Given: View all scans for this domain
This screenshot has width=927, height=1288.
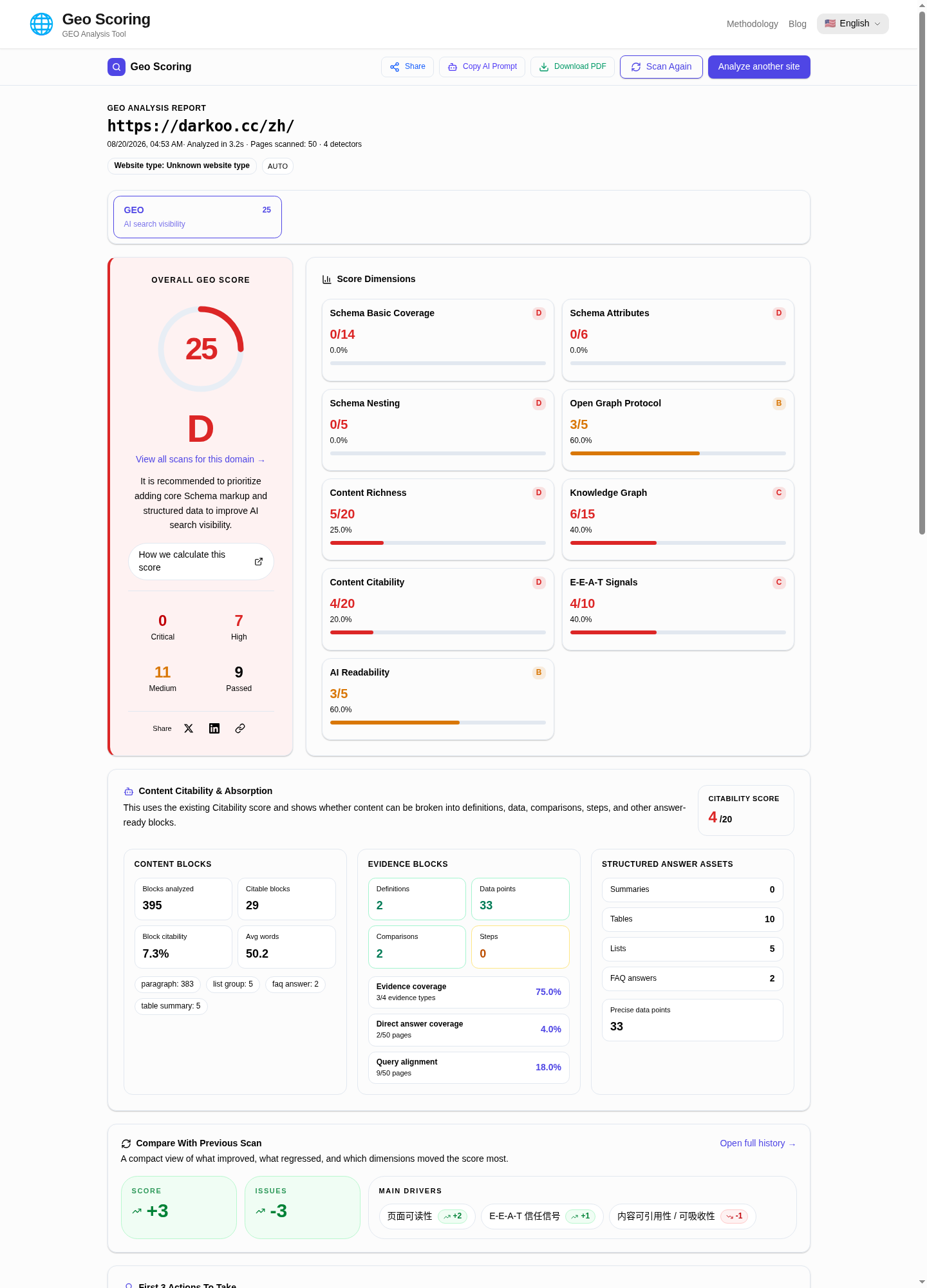Looking at the screenshot, I should (x=200, y=459).
